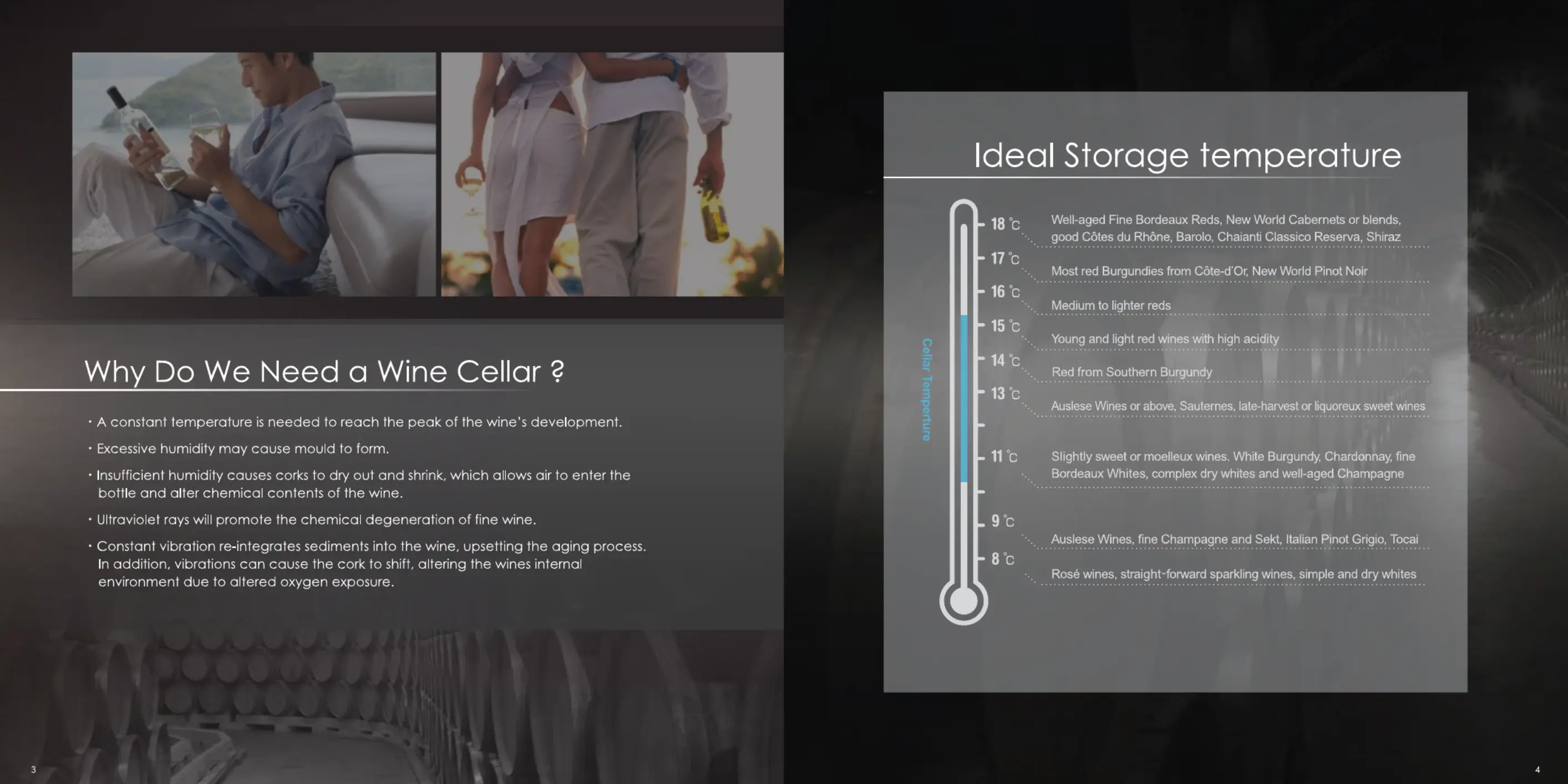Click the 18 °C scale label
This screenshot has height=784, width=1568.
point(1005,224)
